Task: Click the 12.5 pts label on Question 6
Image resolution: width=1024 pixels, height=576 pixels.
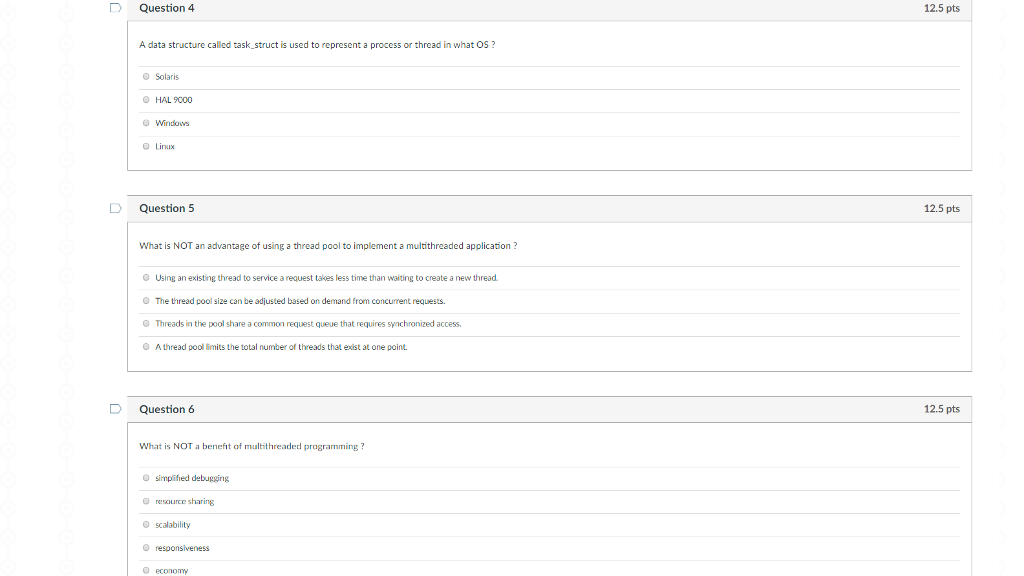Action: coord(942,409)
